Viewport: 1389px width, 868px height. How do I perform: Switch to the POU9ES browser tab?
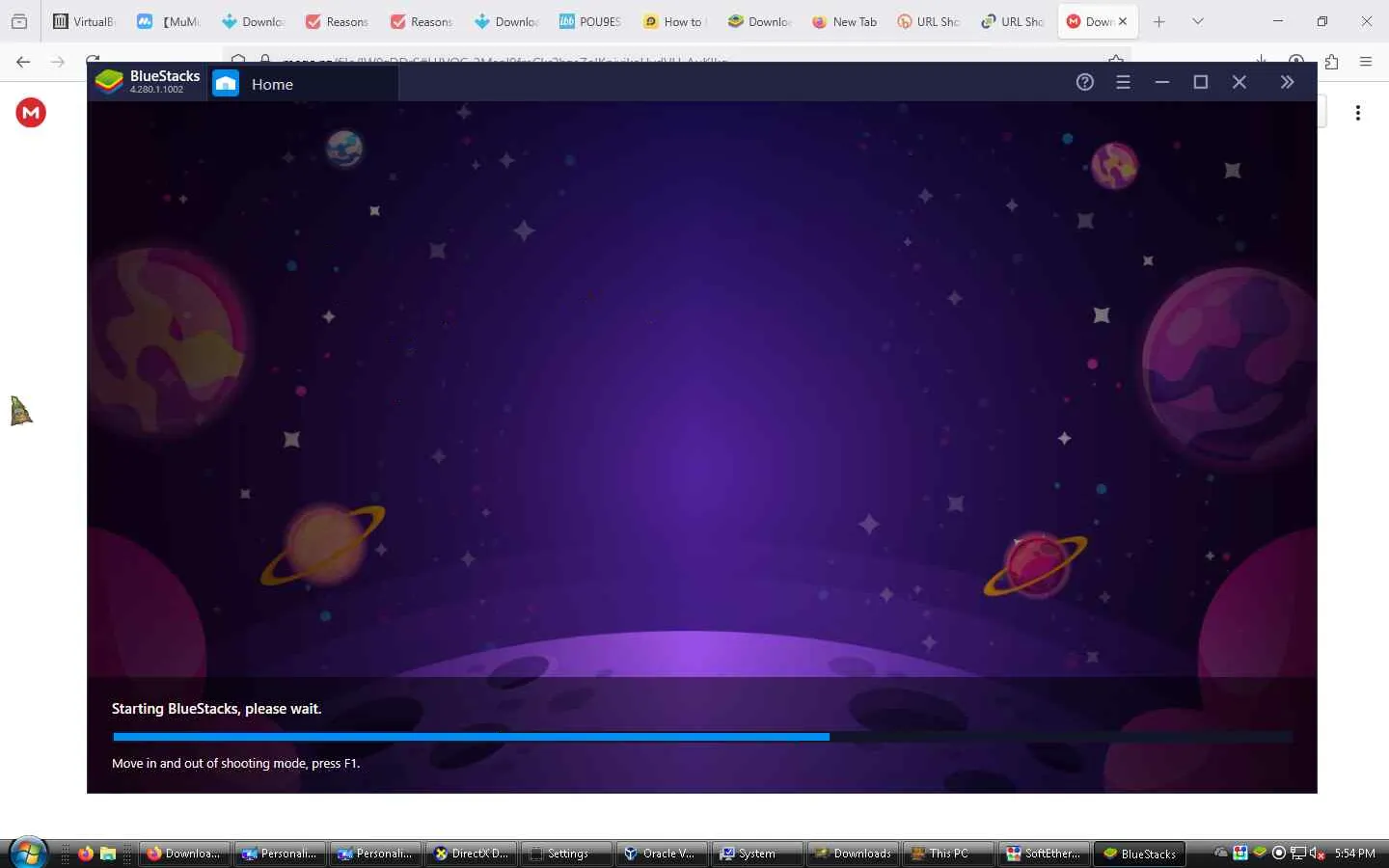point(589,21)
